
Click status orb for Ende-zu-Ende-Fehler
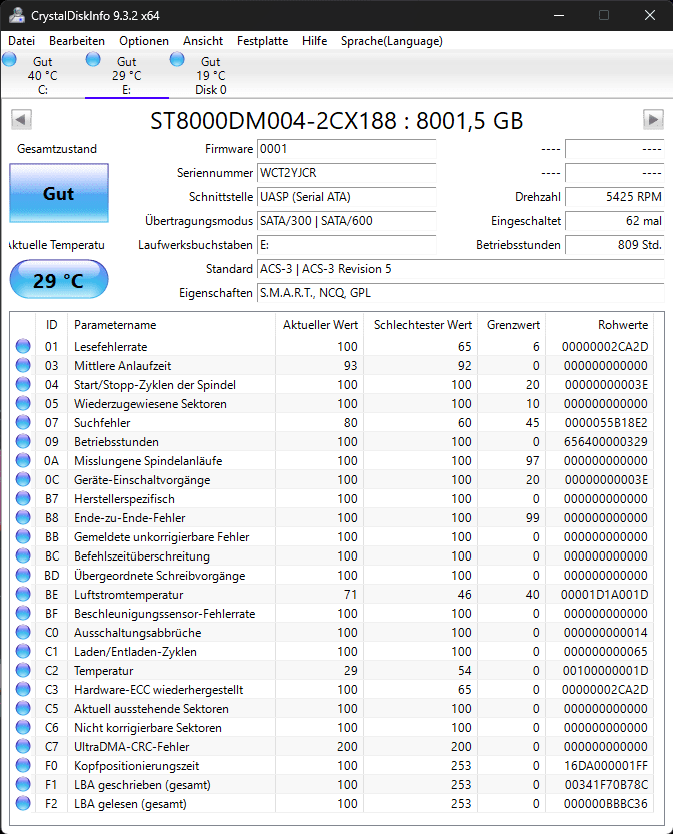(23, 518)
